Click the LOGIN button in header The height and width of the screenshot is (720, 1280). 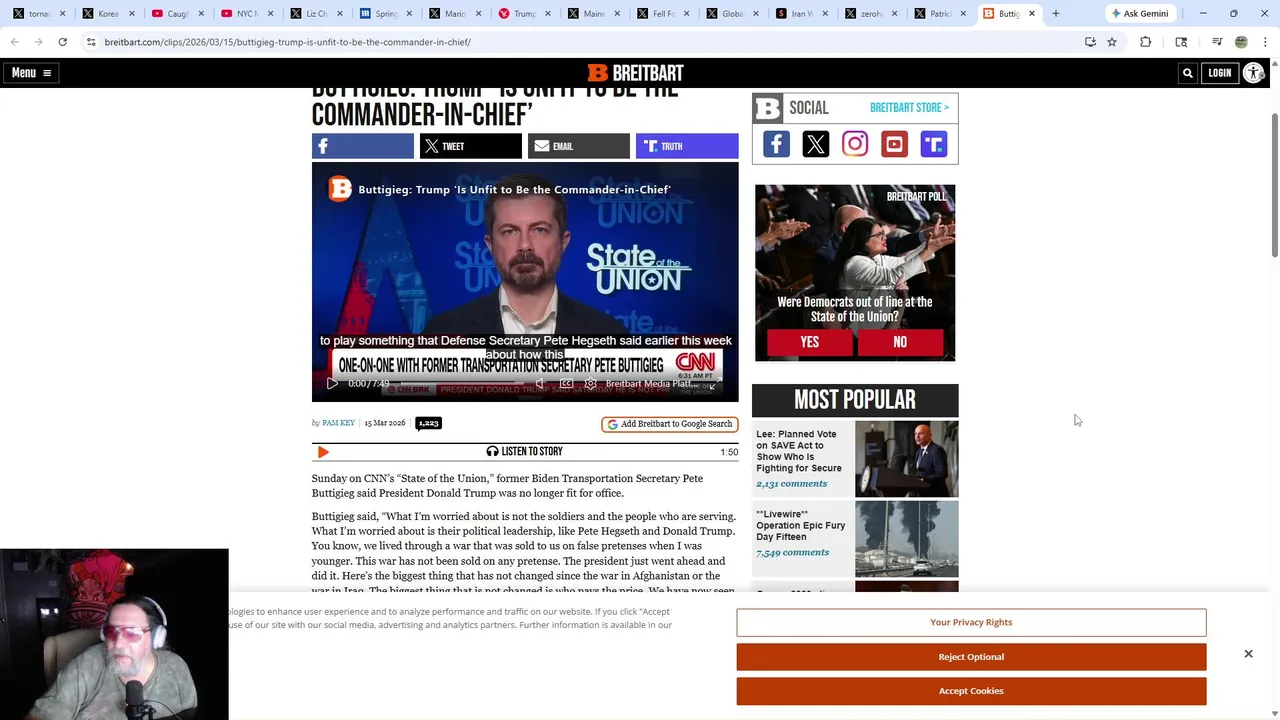(x=1219, y=73)
